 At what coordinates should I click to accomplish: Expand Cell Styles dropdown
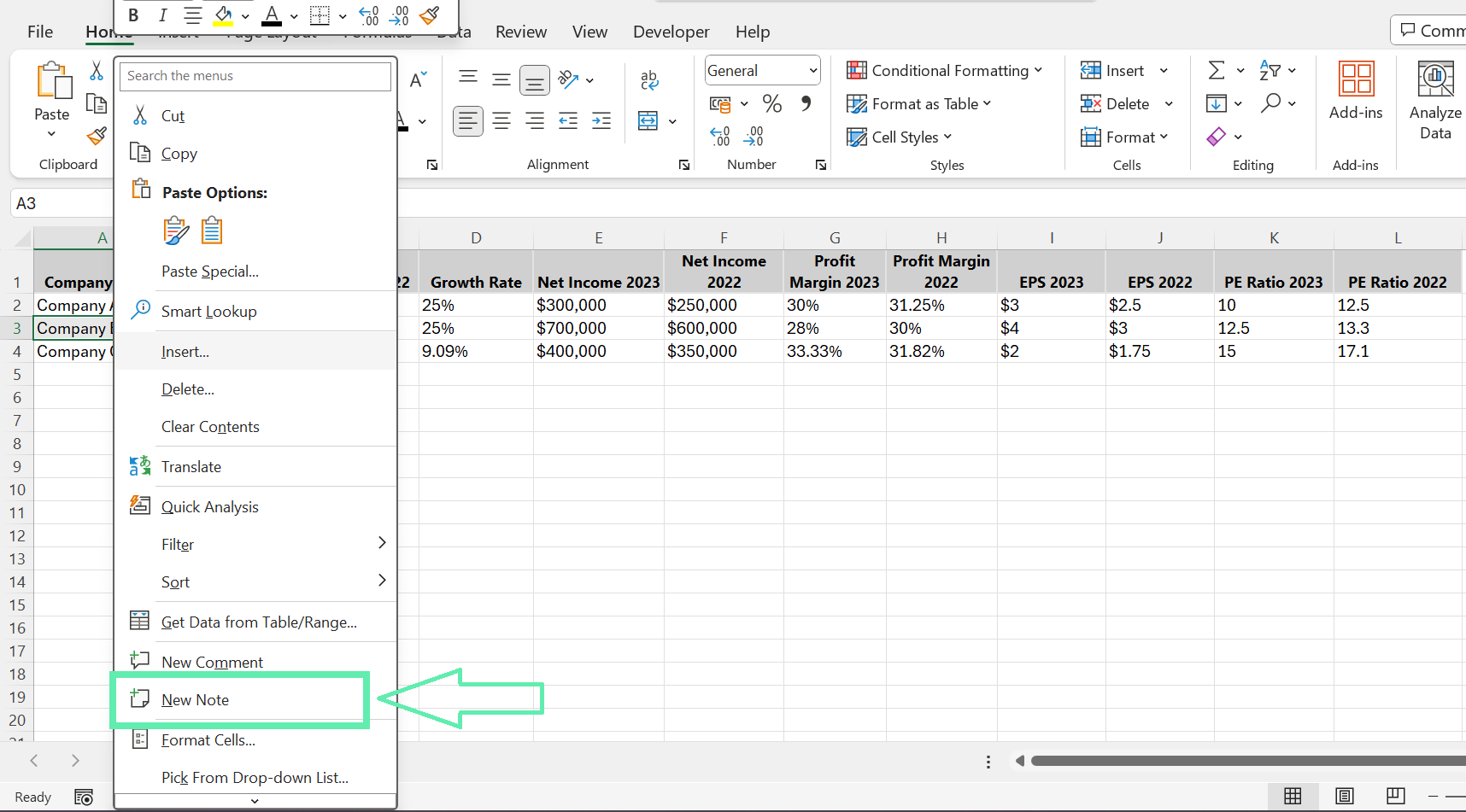(947, 137)
